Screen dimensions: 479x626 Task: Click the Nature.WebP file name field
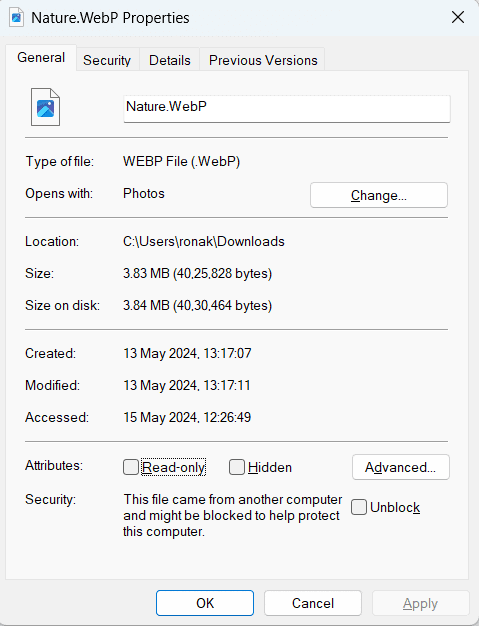click(287, 109)
